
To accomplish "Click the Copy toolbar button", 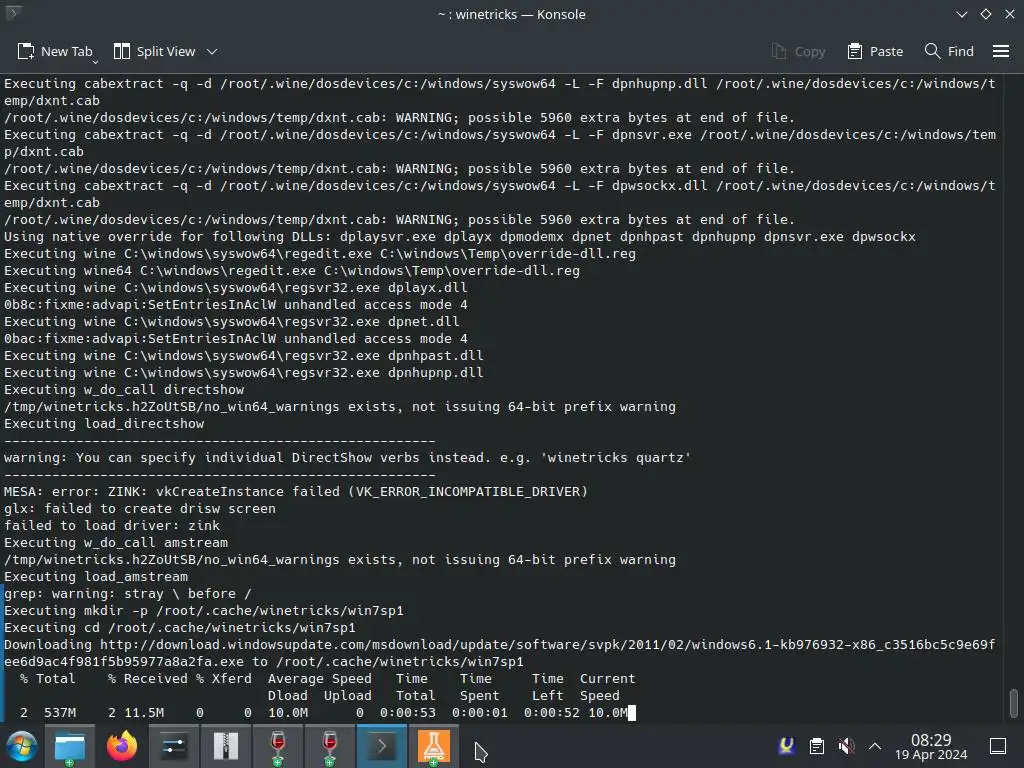I will [798, 51].
